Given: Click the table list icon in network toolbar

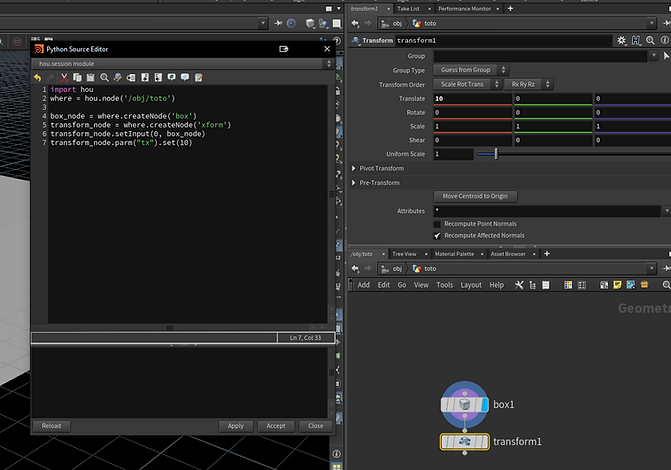Looking at the screenshot, I should click(546, 285).
